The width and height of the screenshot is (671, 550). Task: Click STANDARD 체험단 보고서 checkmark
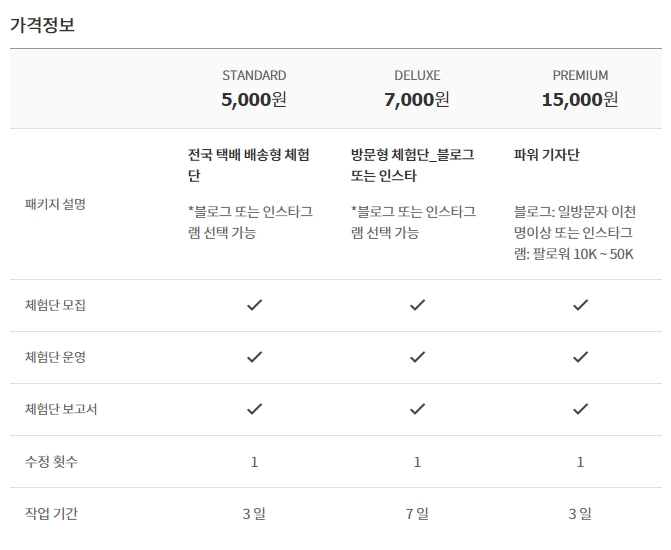(254, 409)
